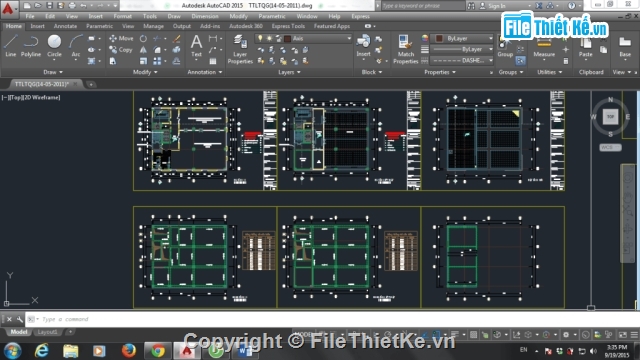Select the Line tool
Viewport: 640px width, 360px height.
[x=11, y=45]
